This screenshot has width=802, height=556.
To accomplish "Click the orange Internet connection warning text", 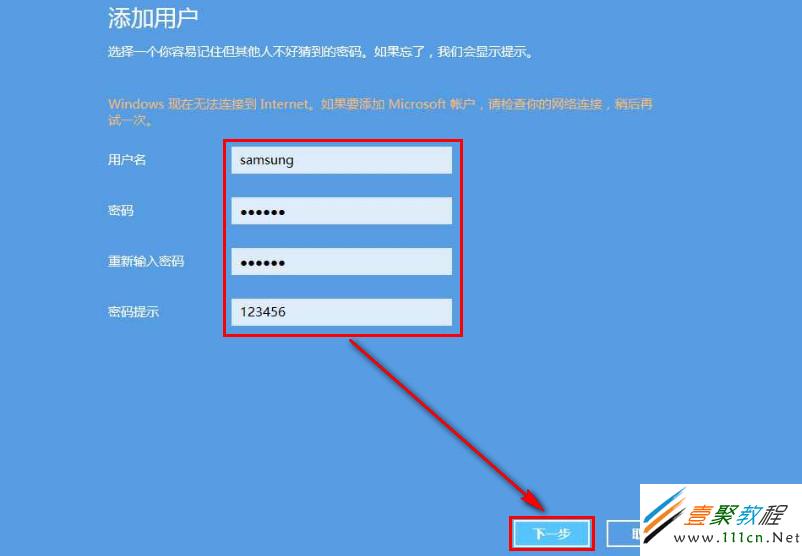I will (x=381, y=112).
